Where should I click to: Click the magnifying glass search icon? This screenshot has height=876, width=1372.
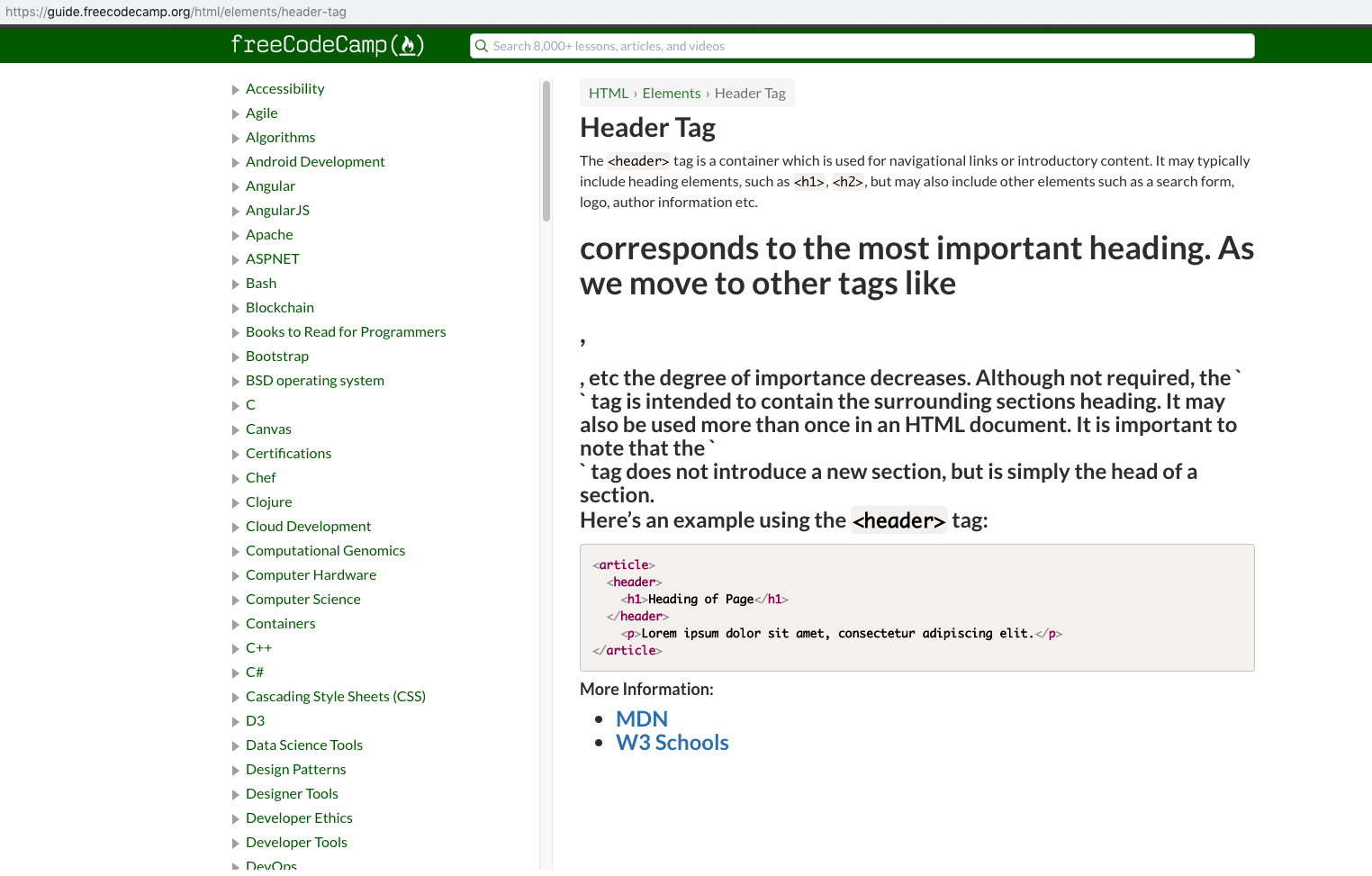pos(481,45)
